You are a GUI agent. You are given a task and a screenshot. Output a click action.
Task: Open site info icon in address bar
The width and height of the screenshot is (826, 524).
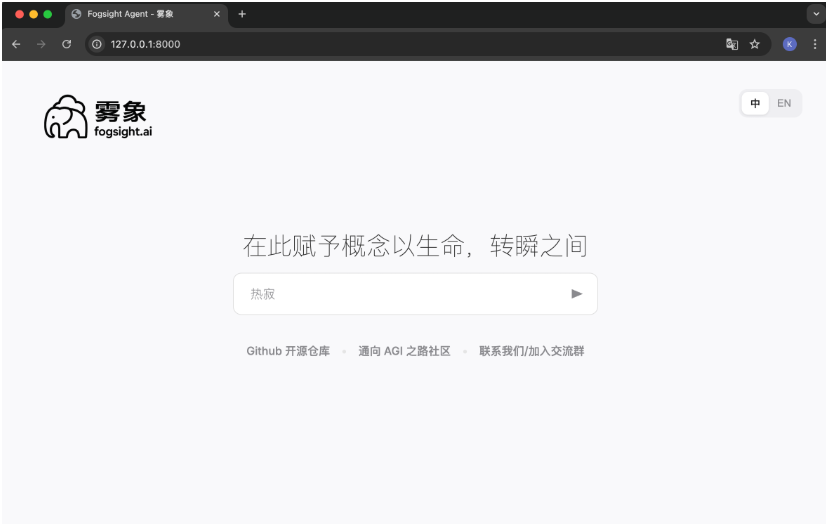(x=97, y=44)
